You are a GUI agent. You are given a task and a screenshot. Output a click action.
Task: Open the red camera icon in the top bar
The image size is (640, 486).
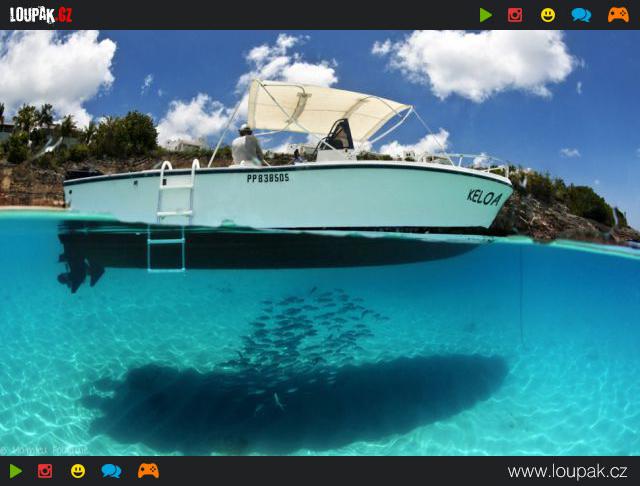pyautogui.click(x=515, y=15)
